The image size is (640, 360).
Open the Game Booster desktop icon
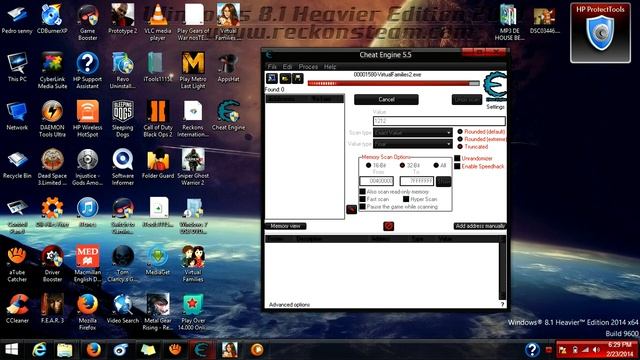[87, 22]
